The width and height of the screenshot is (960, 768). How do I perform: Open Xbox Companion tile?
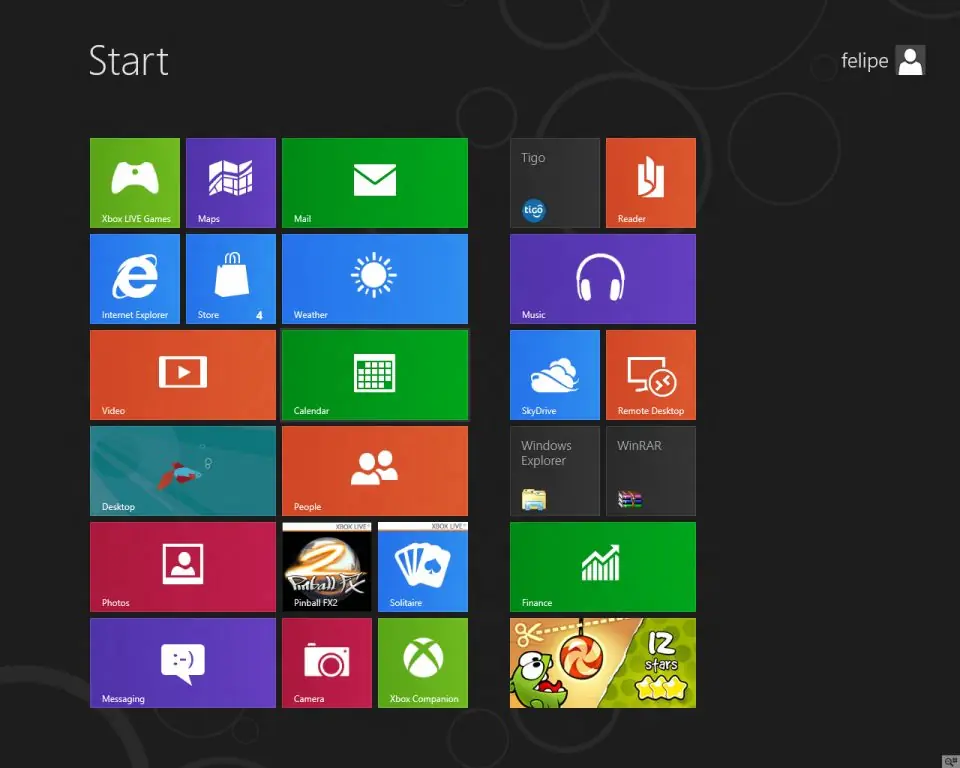click(422, 663)
